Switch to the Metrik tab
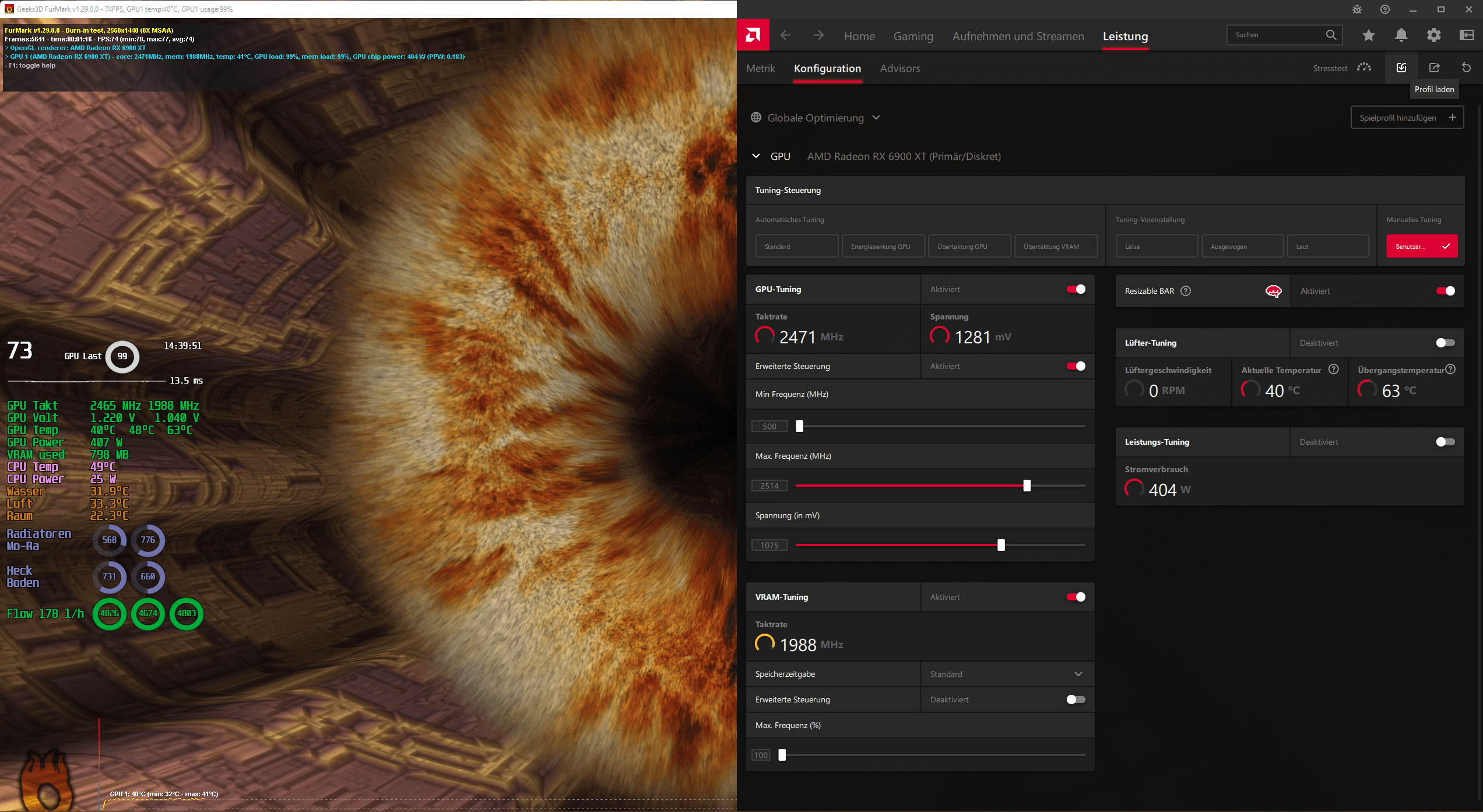Viewport: 1483px width, 812px height. point(761,68)
